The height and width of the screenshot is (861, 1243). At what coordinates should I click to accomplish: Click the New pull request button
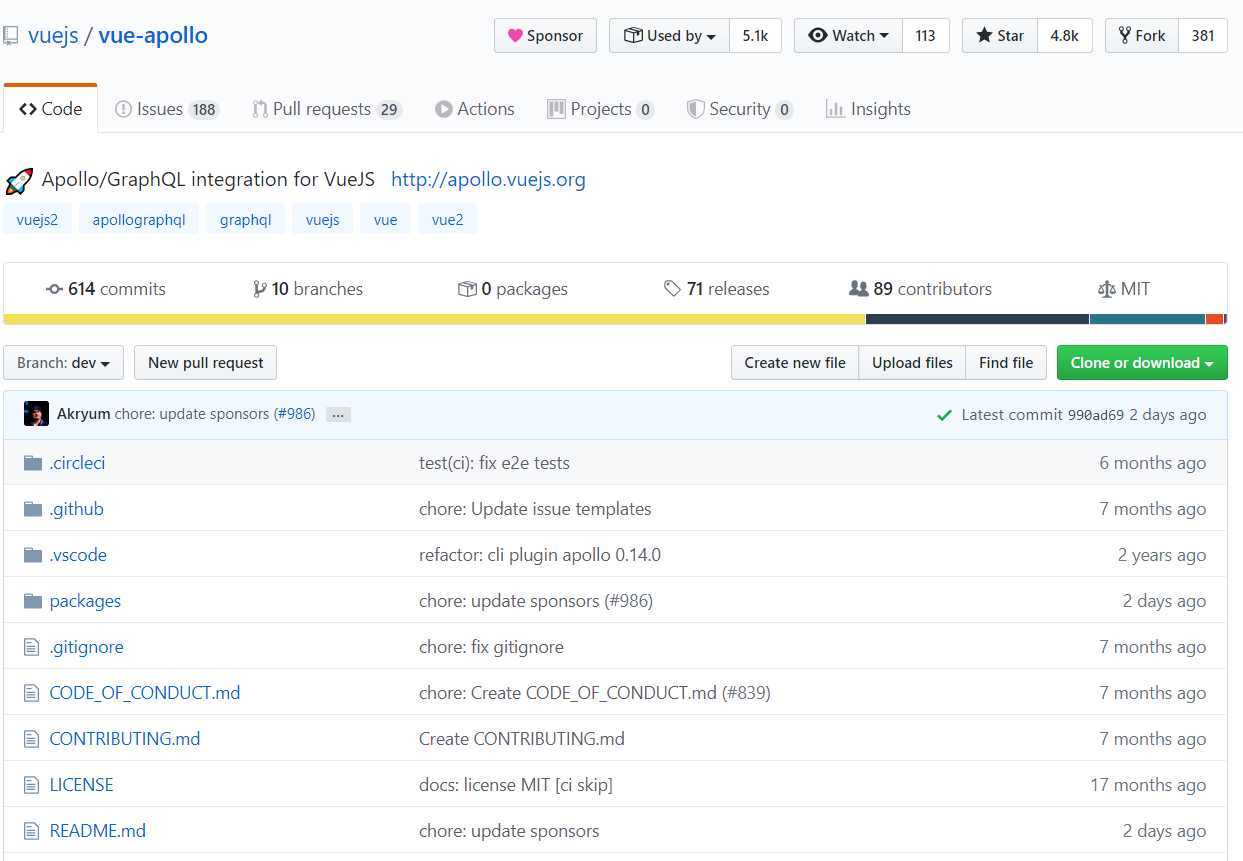point(206,363)
